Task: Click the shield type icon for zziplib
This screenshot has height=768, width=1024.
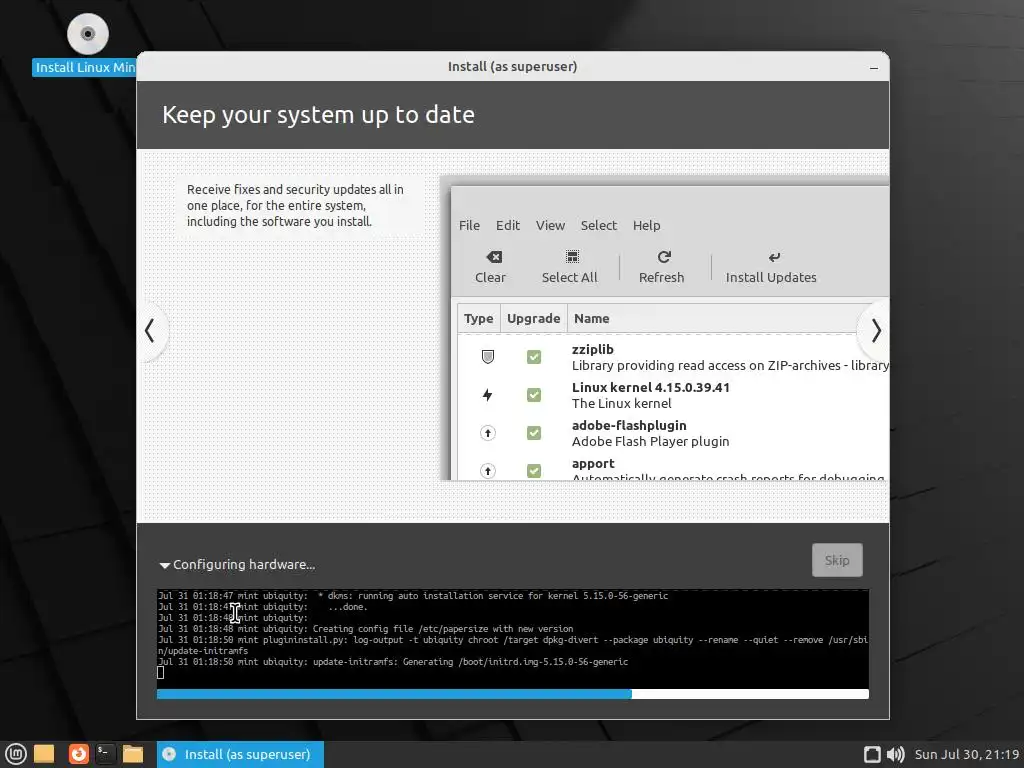Action: tap(488, 357)
